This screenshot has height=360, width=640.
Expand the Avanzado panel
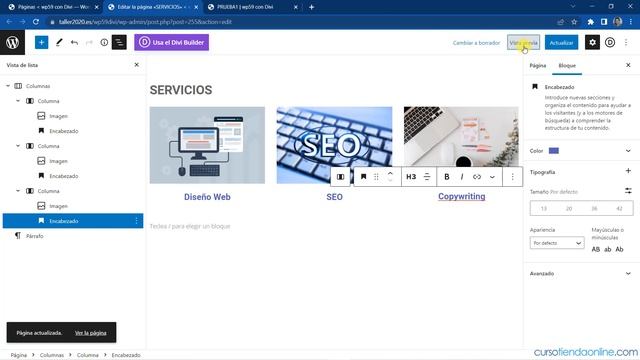[x=581, y=273]
